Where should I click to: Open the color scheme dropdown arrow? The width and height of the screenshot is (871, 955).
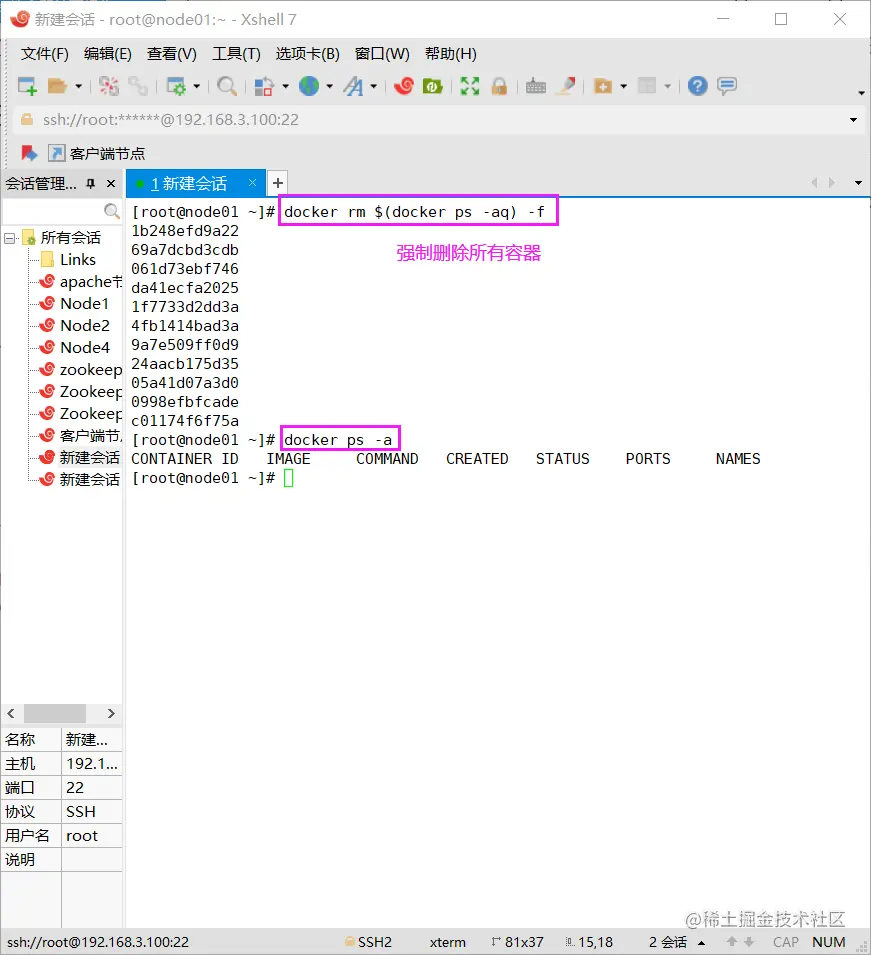click(x=285, y=86)
